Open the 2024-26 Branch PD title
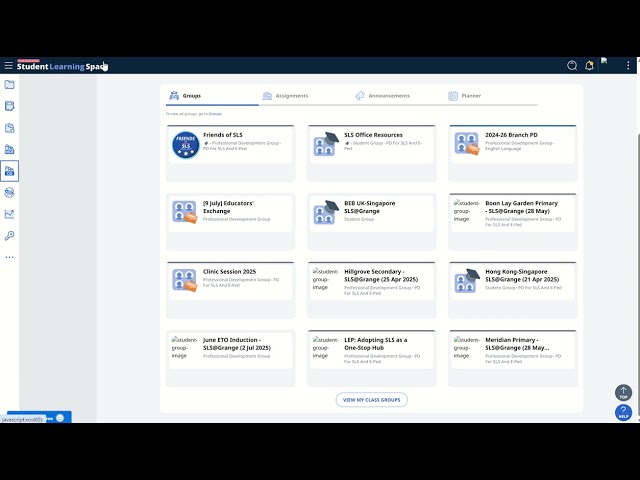Viewport: 640px width, 480px height. (511, 135)
